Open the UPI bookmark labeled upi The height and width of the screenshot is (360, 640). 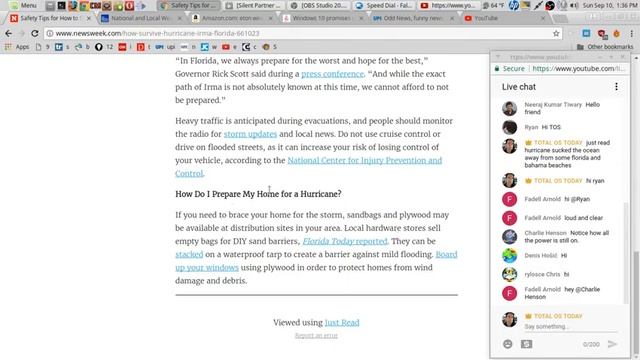165,47
